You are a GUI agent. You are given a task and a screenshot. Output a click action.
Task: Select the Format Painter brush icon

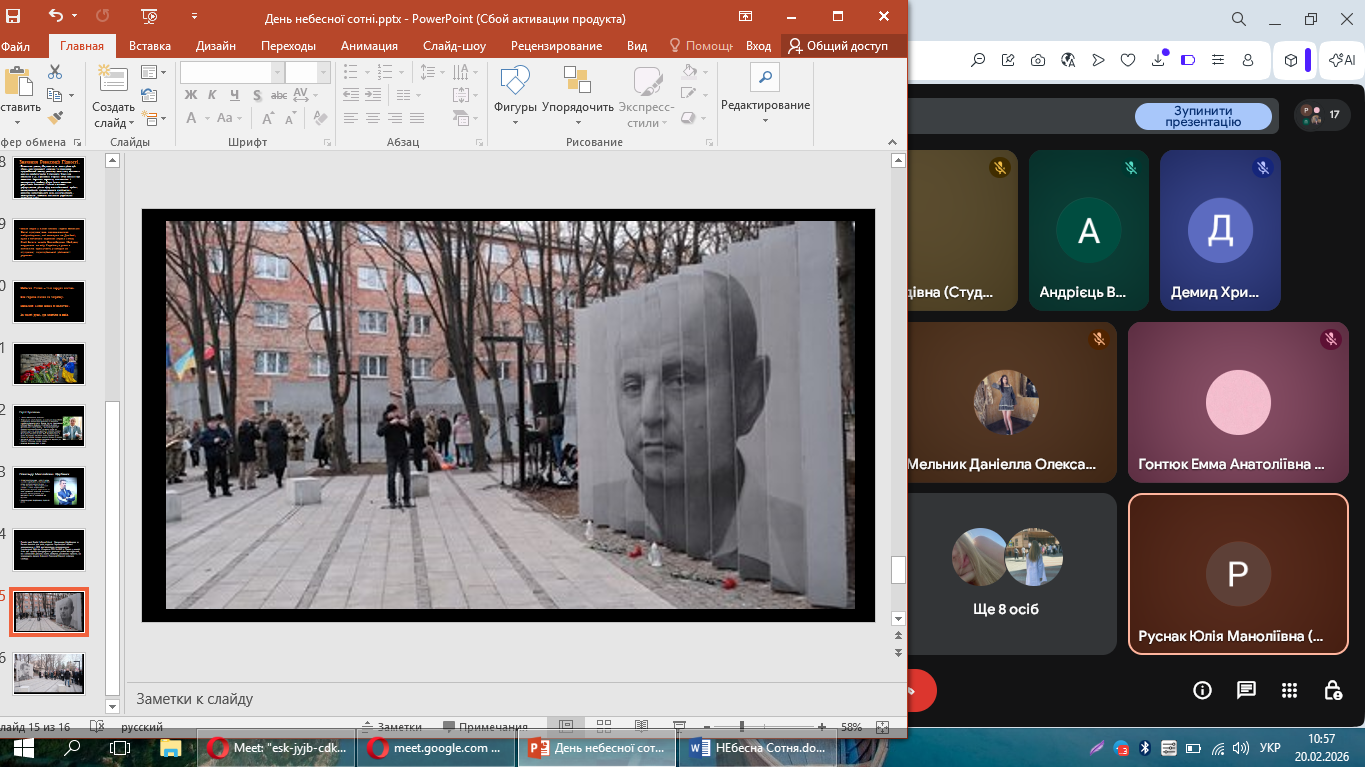pos(55,118)
